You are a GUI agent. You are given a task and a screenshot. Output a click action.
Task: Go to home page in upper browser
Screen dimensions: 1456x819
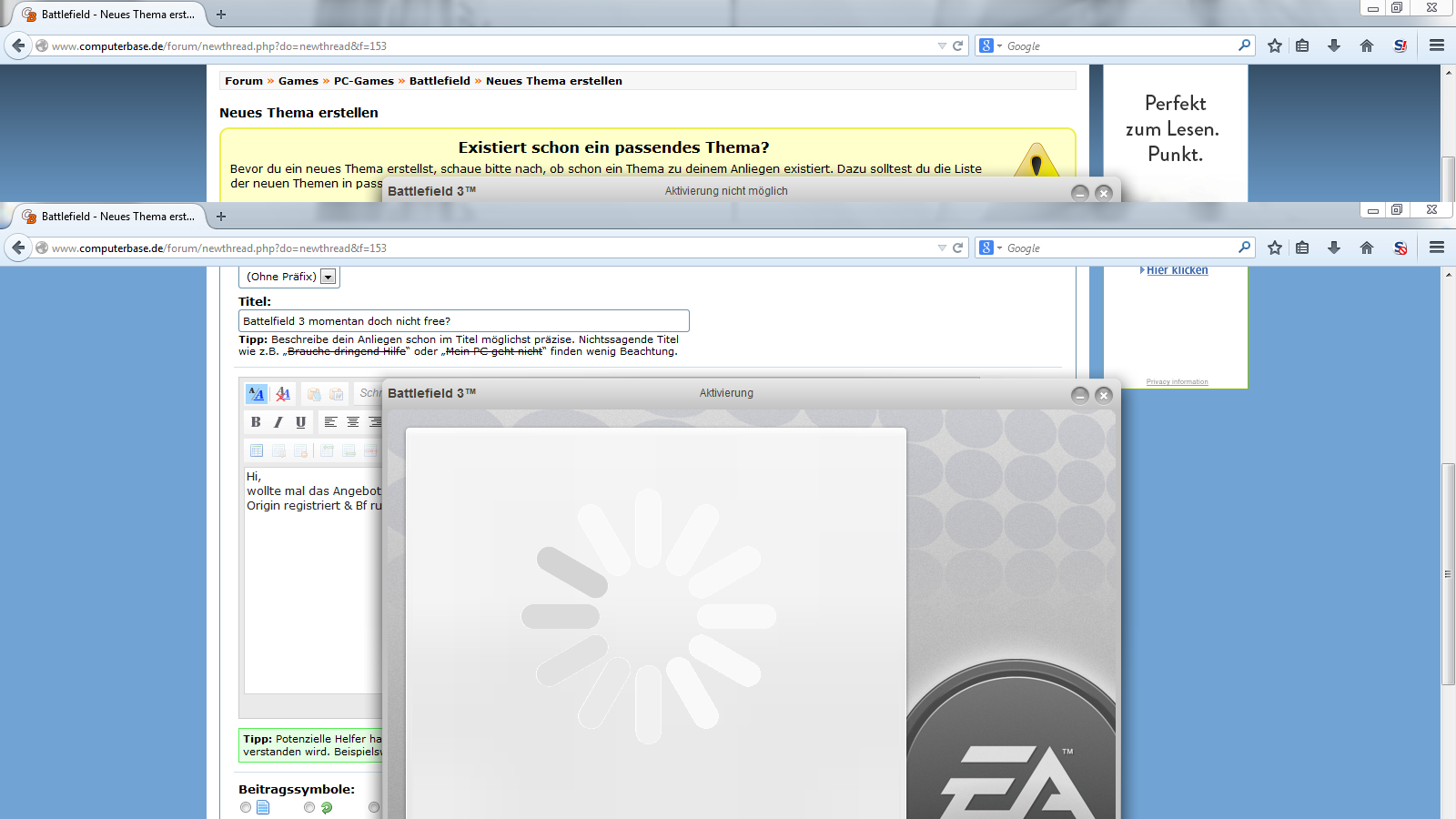click(x=1367, y=45)
